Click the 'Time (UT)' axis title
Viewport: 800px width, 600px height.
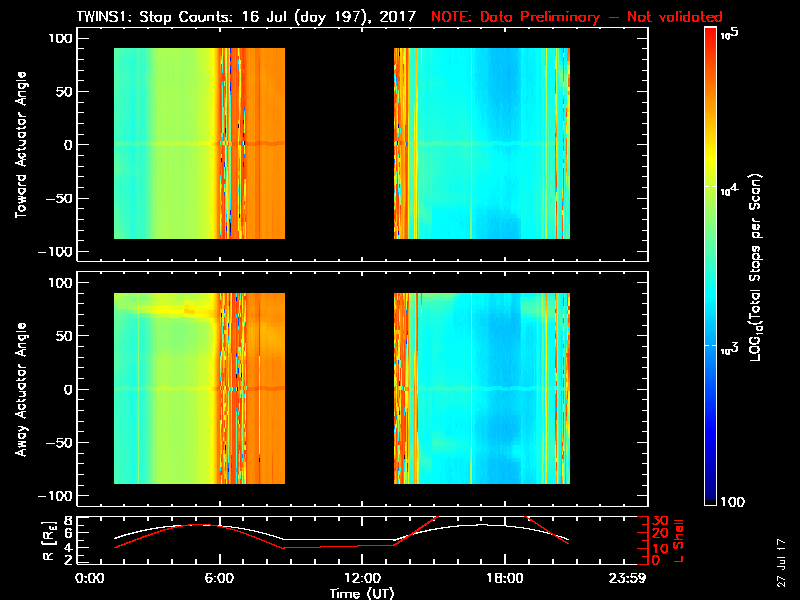362,593
